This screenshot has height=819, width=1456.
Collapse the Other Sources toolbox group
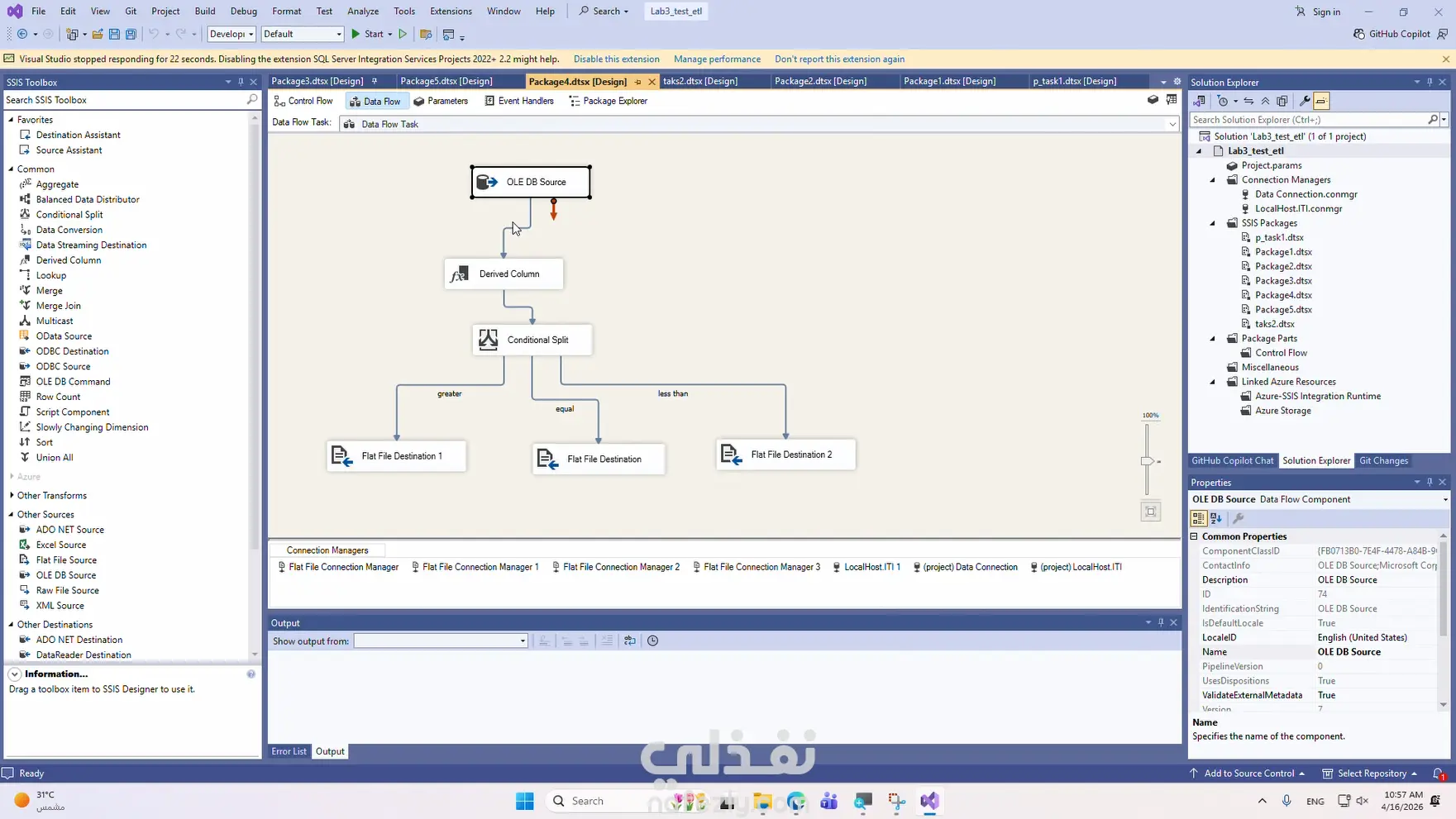coord(12,515)
